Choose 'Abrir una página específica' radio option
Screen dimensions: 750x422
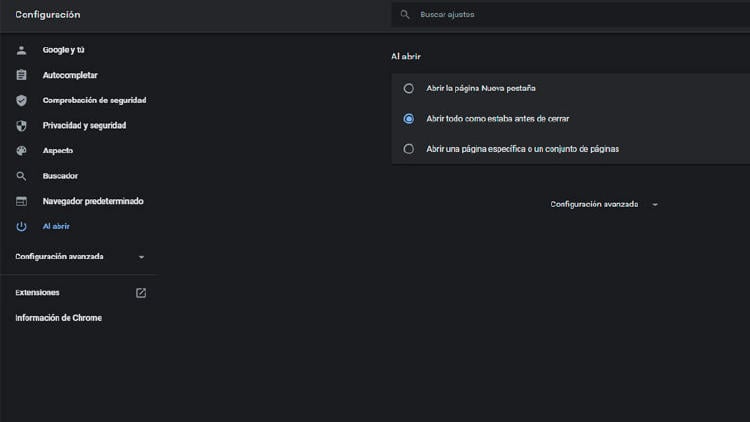(408, 149)
